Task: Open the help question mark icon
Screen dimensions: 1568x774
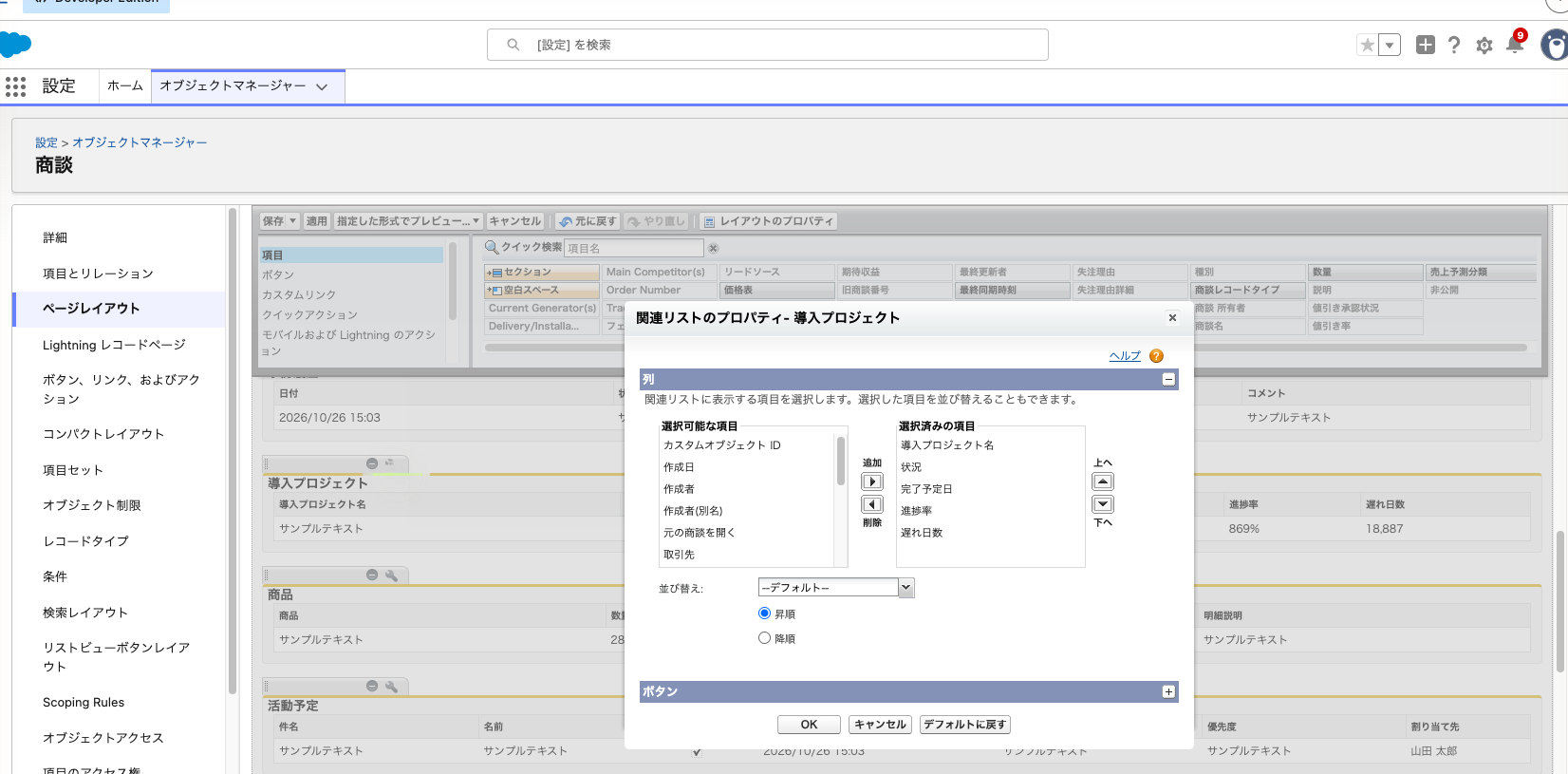Action: [x=1454, y=45]
